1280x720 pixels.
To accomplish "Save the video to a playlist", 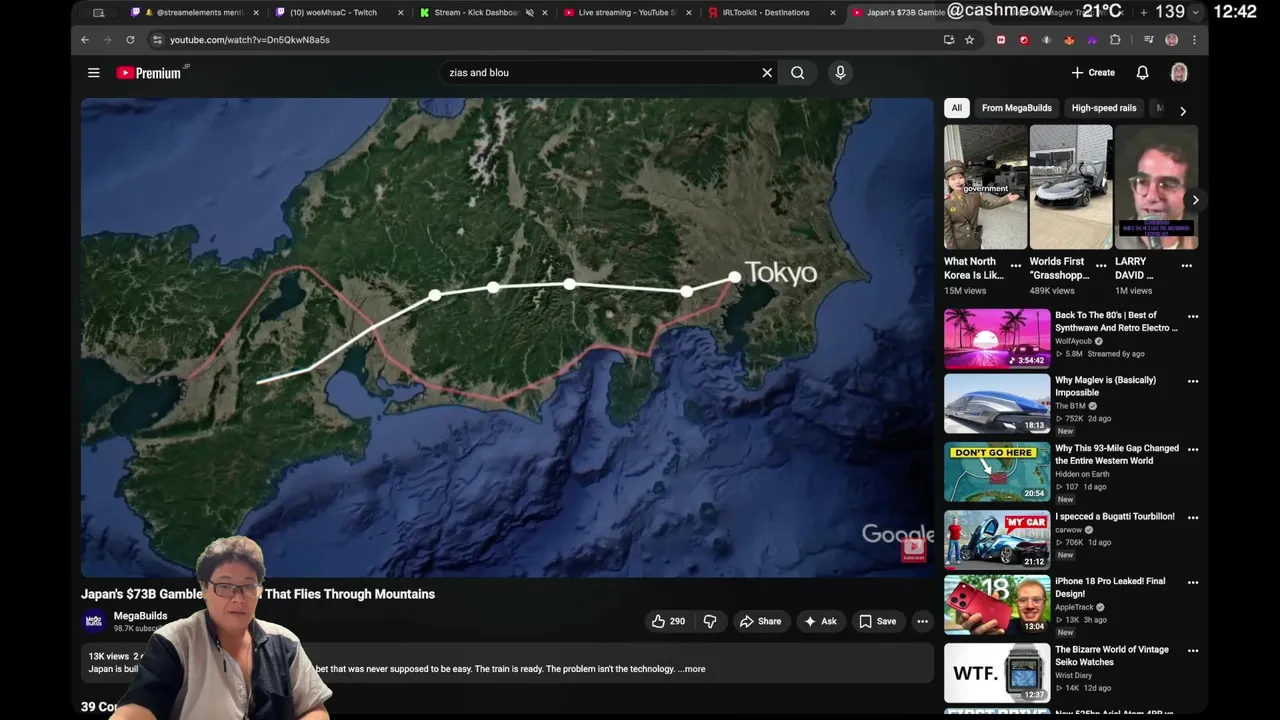I will pyautogui.click(x=878, y=621).
